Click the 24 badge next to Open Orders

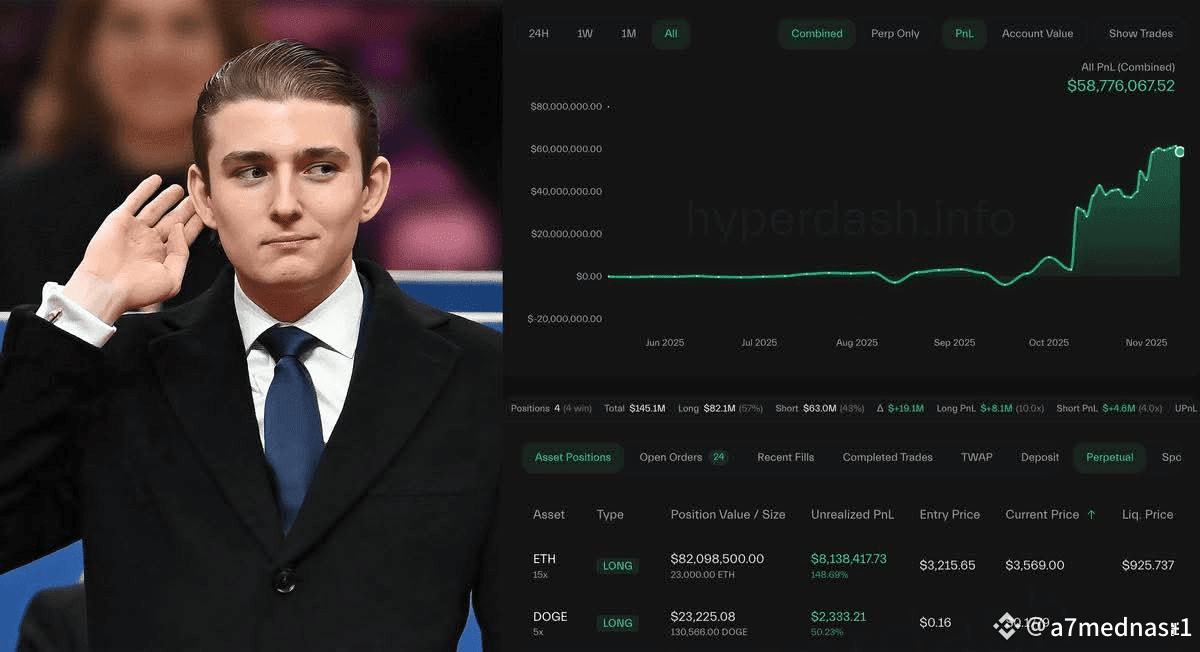[x=718, y=457]
